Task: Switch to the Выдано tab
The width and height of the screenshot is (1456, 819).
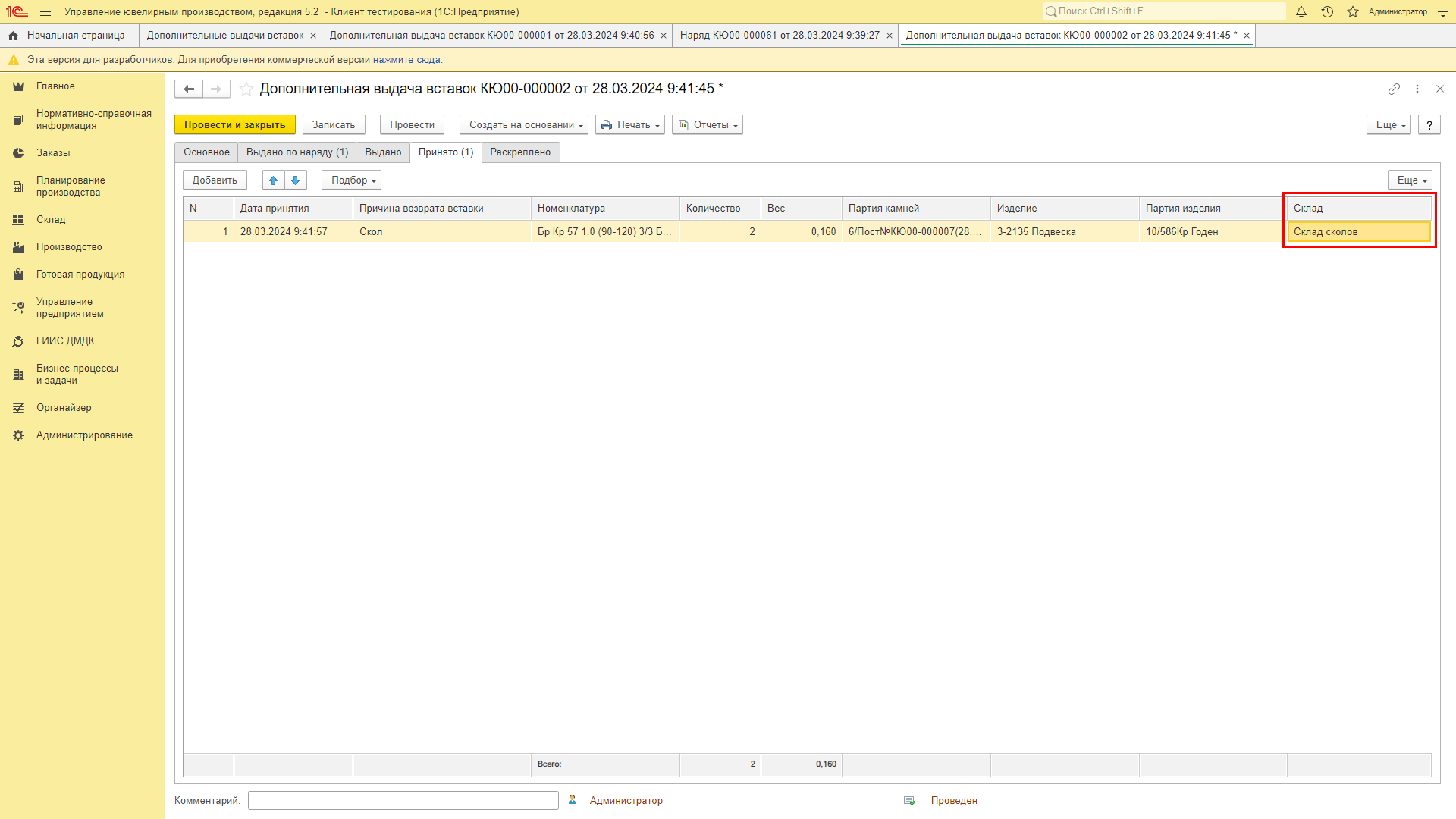Action: click(x=383, y=152)
